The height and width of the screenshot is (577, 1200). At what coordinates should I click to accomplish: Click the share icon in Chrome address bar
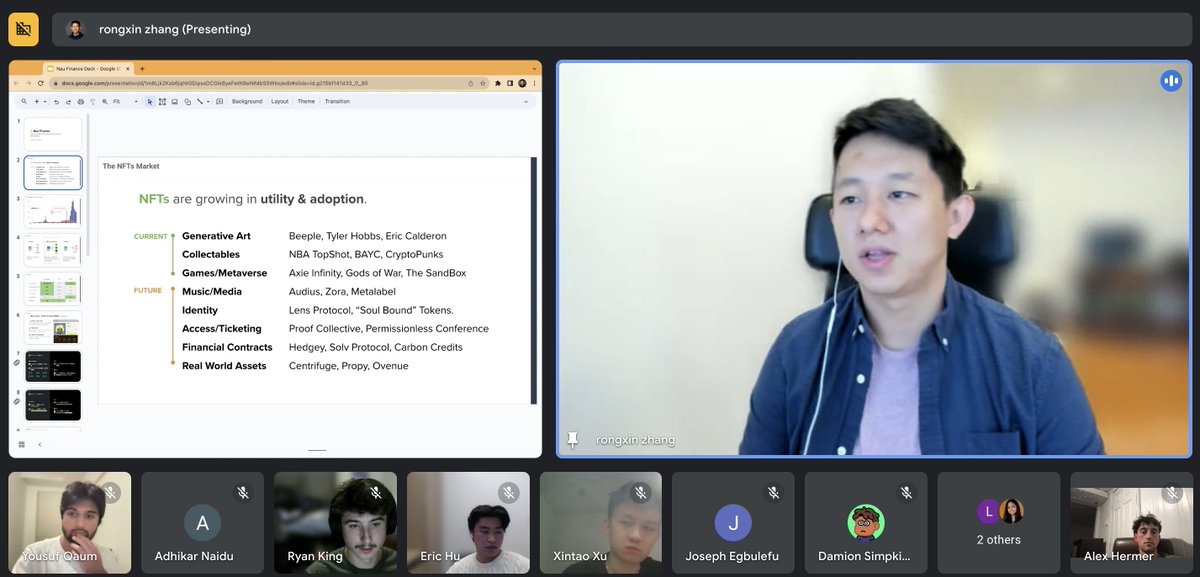(x=470, y=83)
